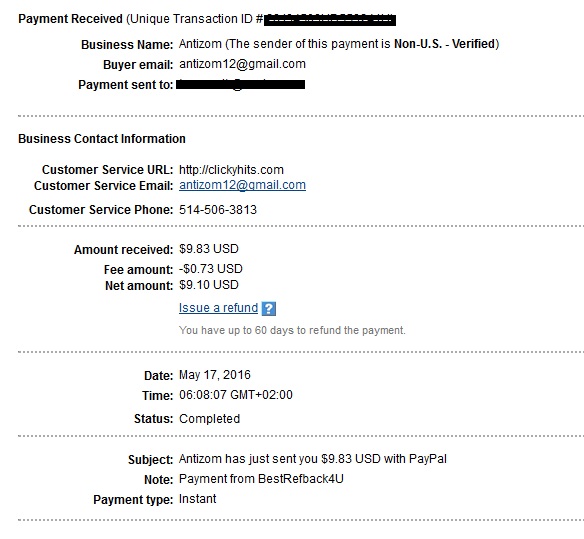Click the Completed status text
The height and width of the screenshot is (539, 584).
(x=209, y=419)
